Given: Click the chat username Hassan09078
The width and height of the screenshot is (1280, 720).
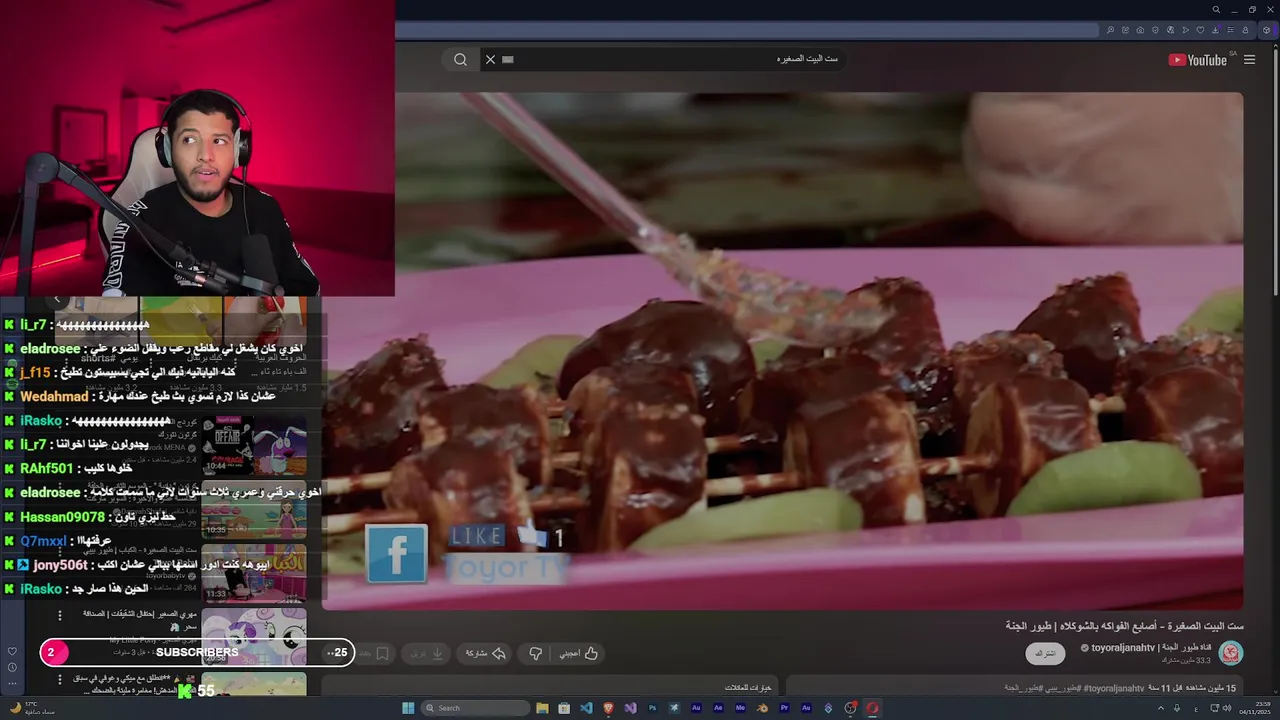Looking at the screenshot, I should 62,517.
